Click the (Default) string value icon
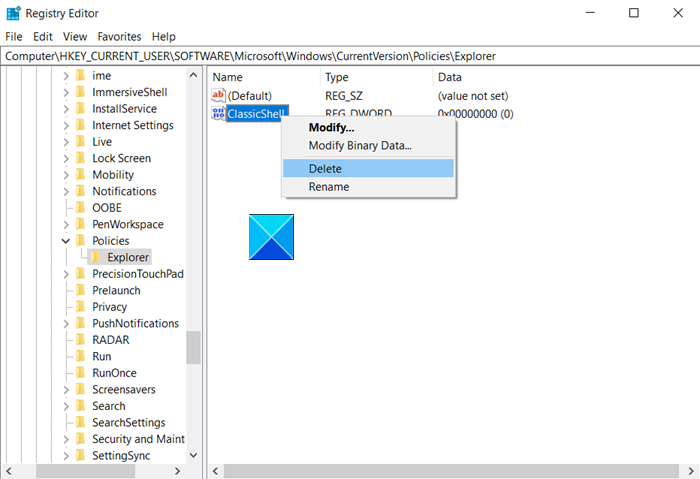The image size is (700, 479). pos(218,96)
